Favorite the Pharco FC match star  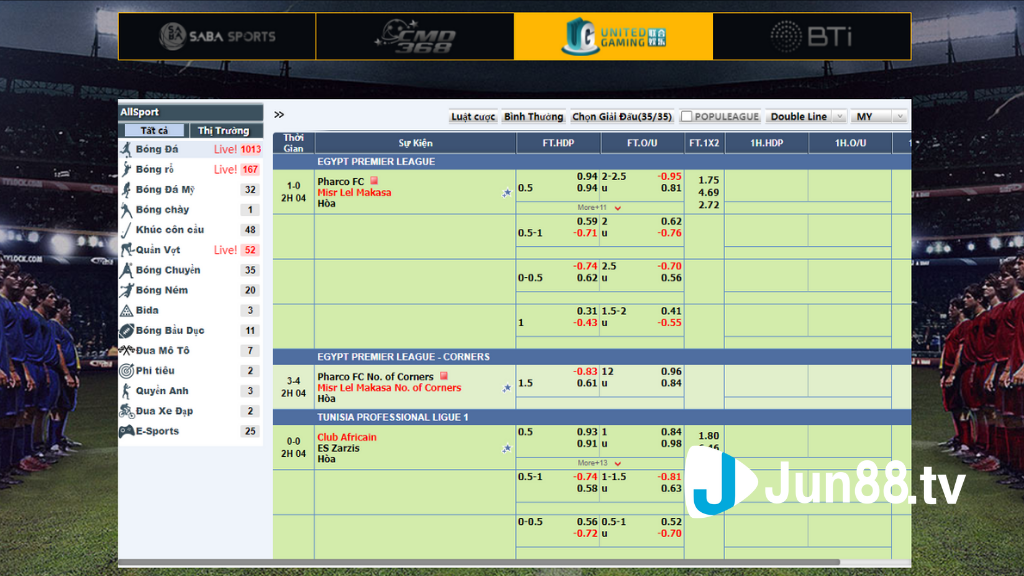(507, 193)
